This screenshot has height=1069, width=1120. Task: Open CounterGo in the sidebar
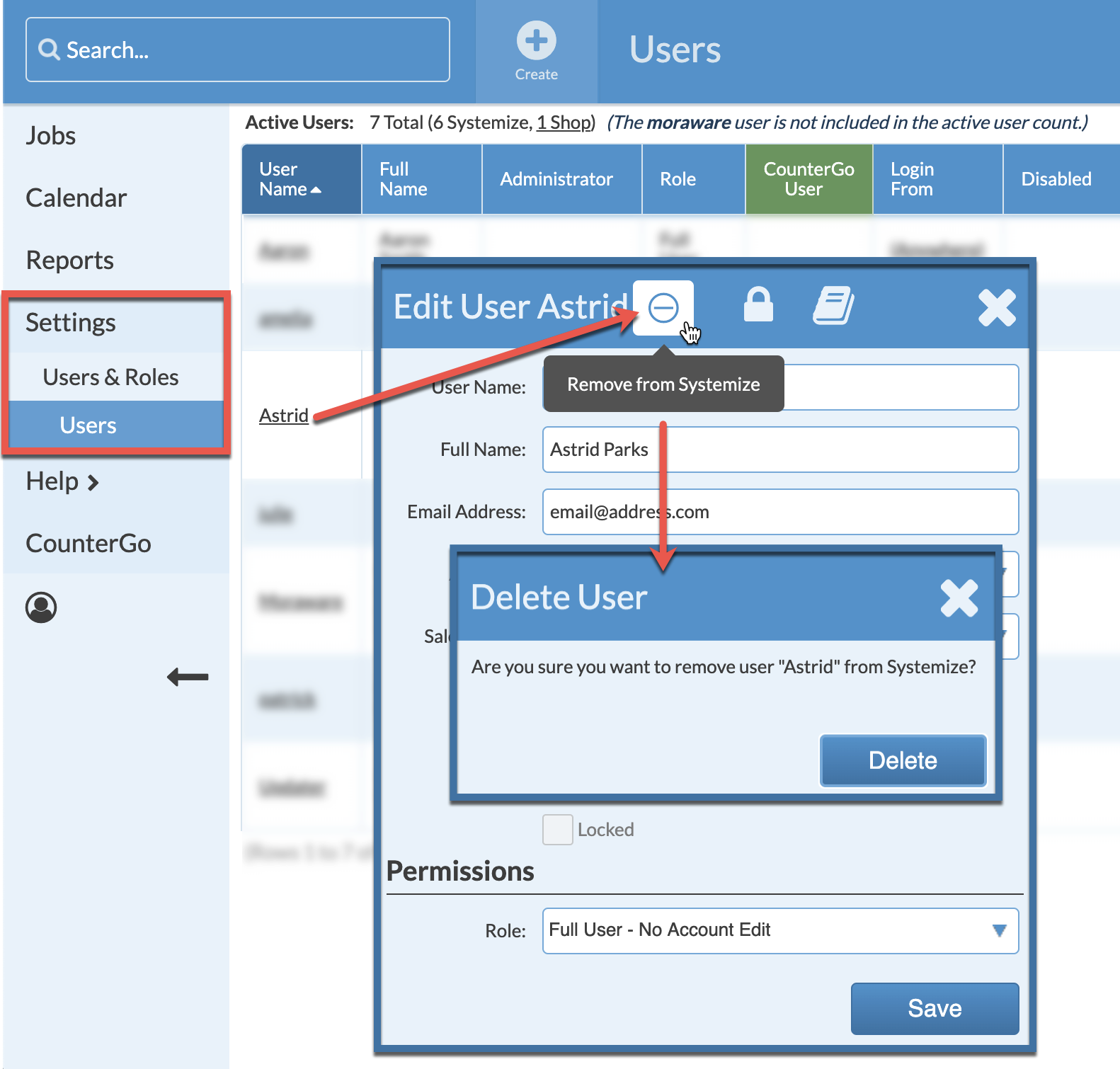(88, 543)
